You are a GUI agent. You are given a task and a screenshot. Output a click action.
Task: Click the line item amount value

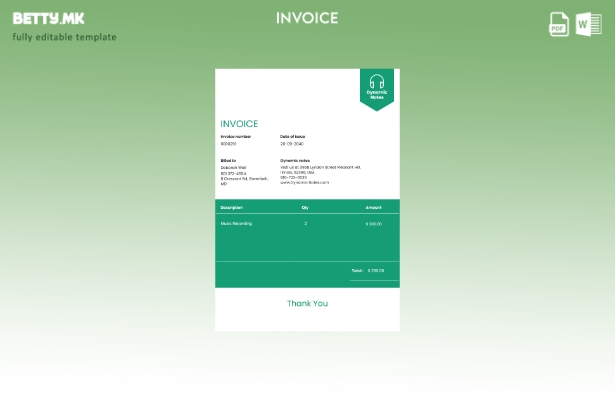coord(373,224)
